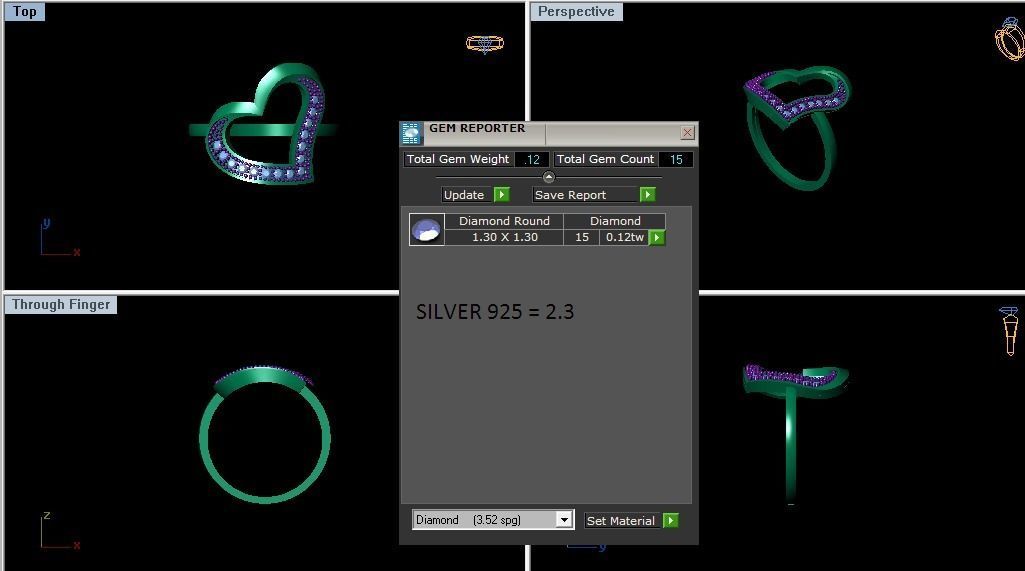Click the Save Report button
This screenshot has width=1025, height=571.
click(x=584, y=195)
